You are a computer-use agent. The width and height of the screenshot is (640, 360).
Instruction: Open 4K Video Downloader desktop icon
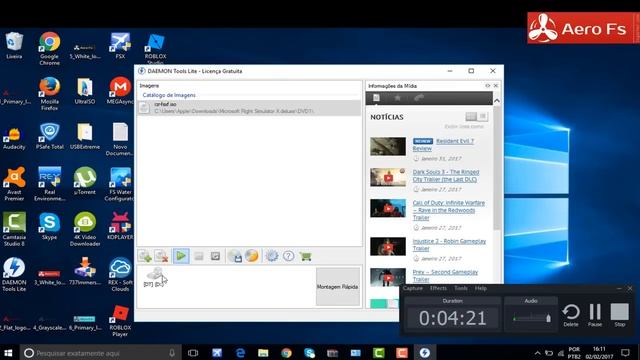85,229
